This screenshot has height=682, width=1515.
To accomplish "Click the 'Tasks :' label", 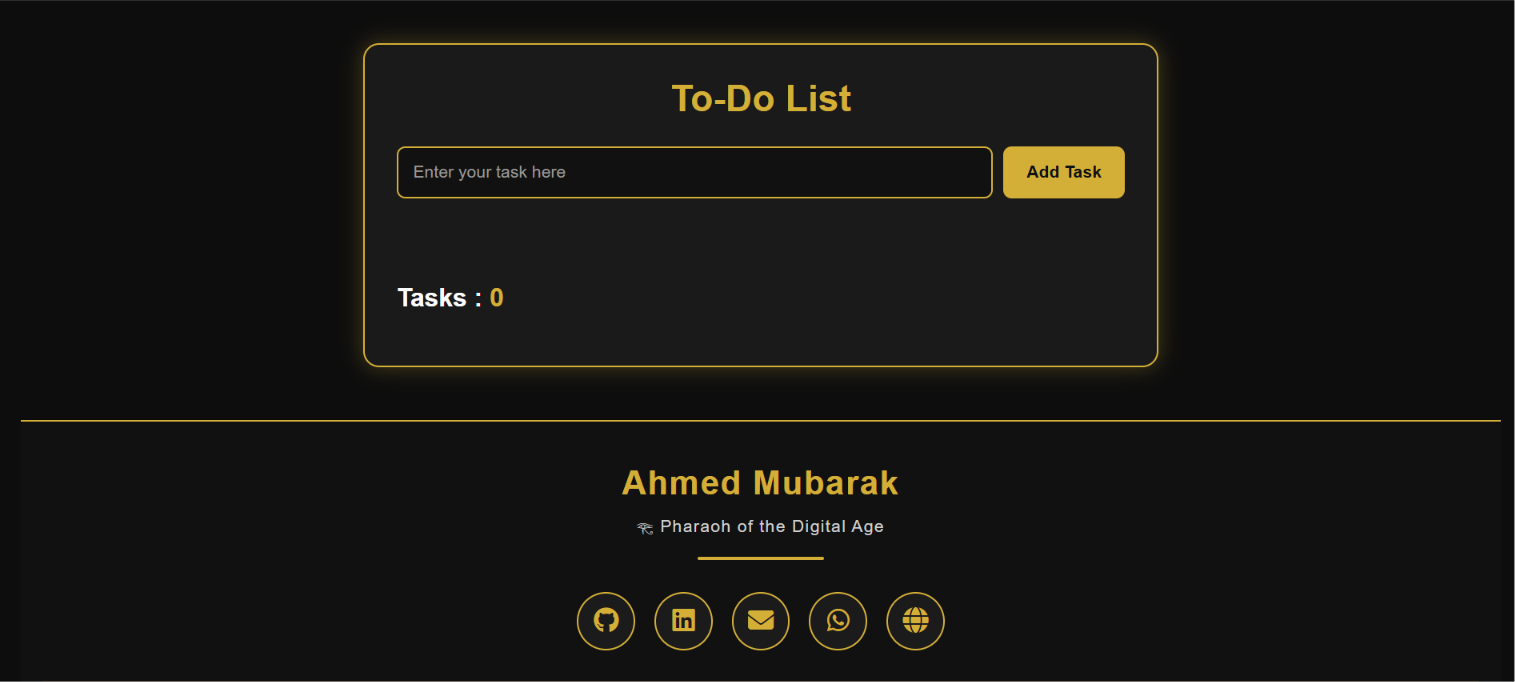I will pyautogui.click(x=440, y=298).
